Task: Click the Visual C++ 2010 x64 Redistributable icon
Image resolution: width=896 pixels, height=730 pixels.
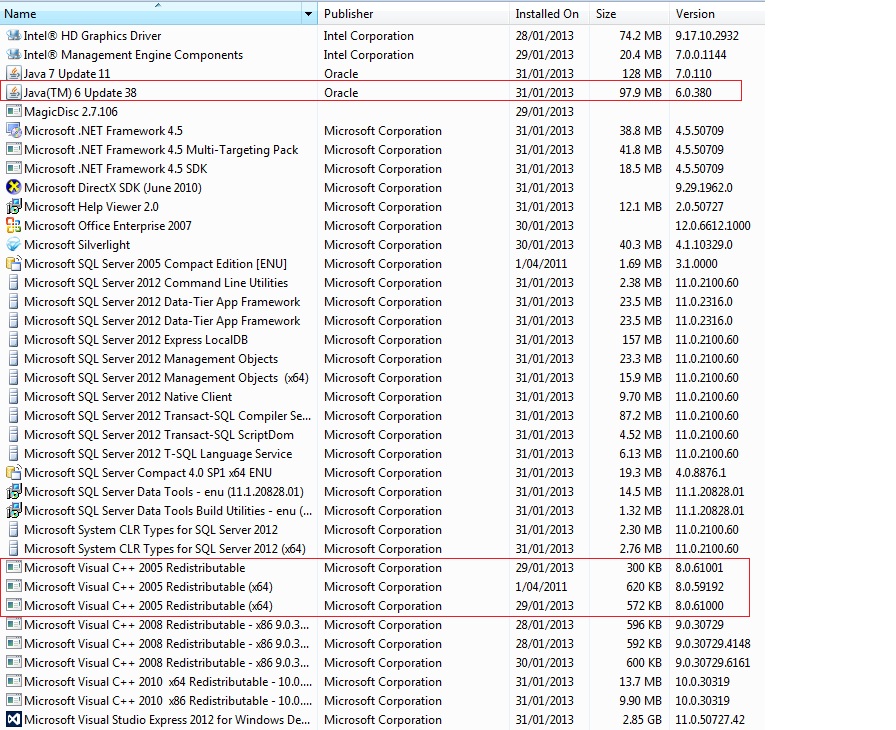Action: coord(14,681)
